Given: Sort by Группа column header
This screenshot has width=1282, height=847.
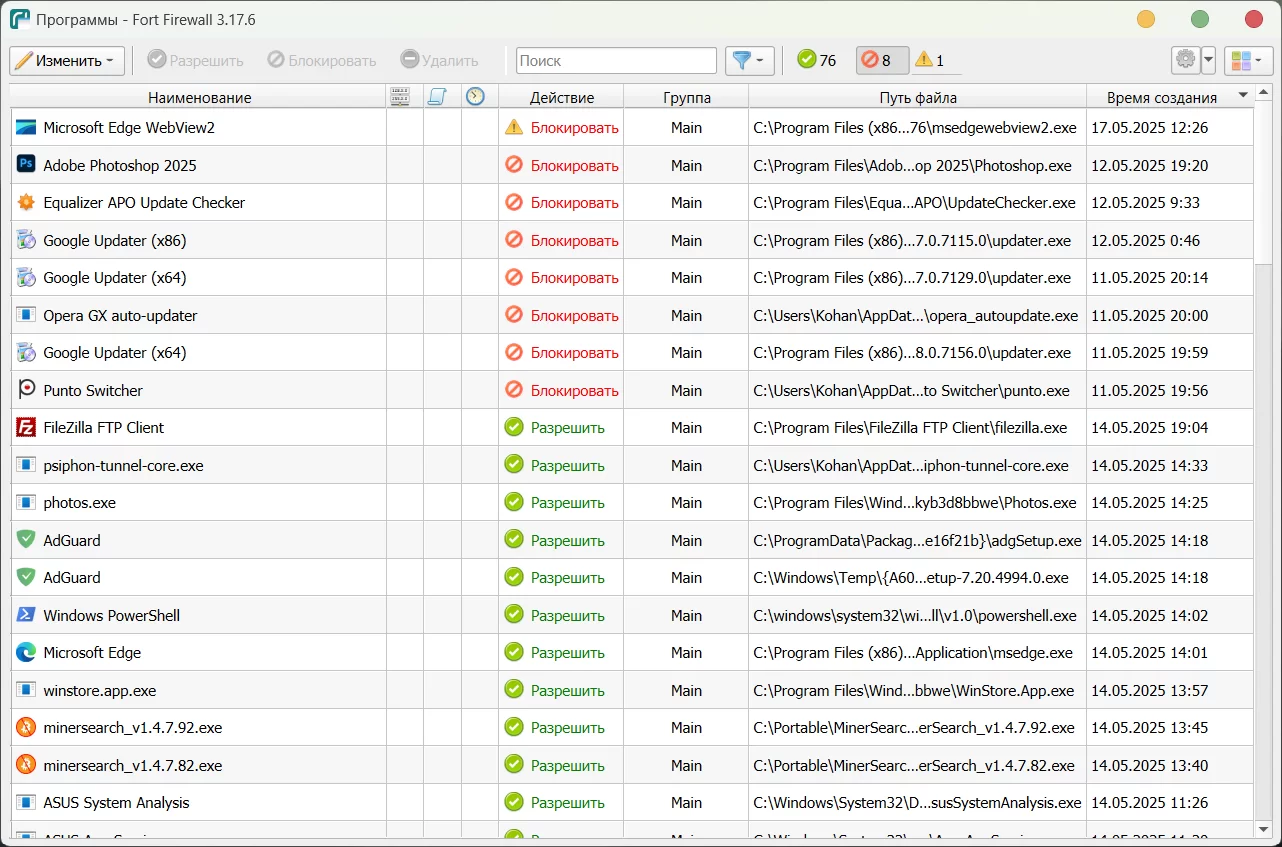Looking at the screenshot, I should point(686,97).
